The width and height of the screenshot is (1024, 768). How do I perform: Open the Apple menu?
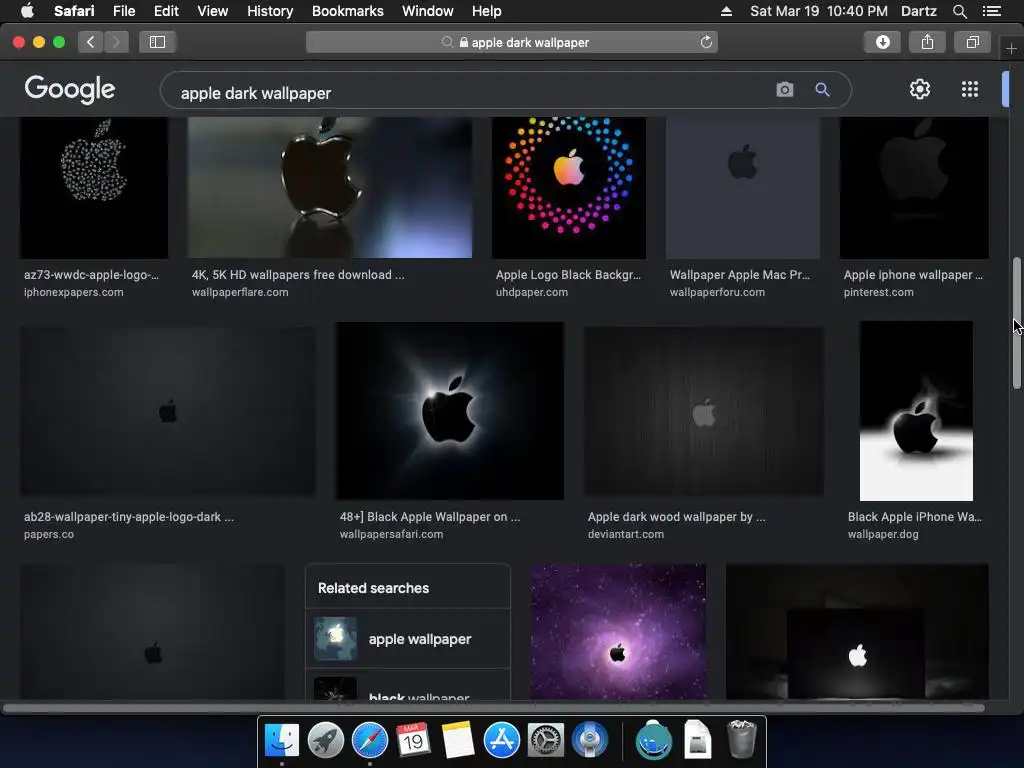[x=27, y=10]
